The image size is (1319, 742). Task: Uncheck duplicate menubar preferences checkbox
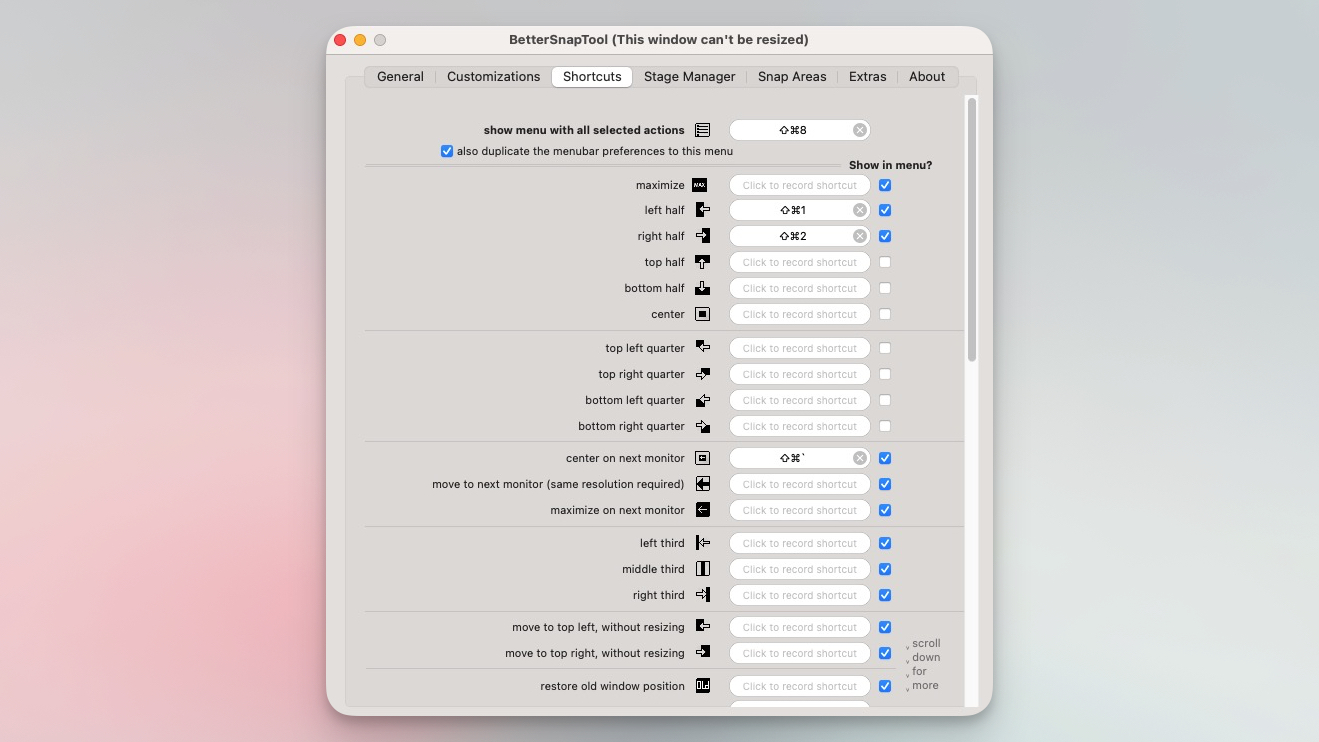447,151
